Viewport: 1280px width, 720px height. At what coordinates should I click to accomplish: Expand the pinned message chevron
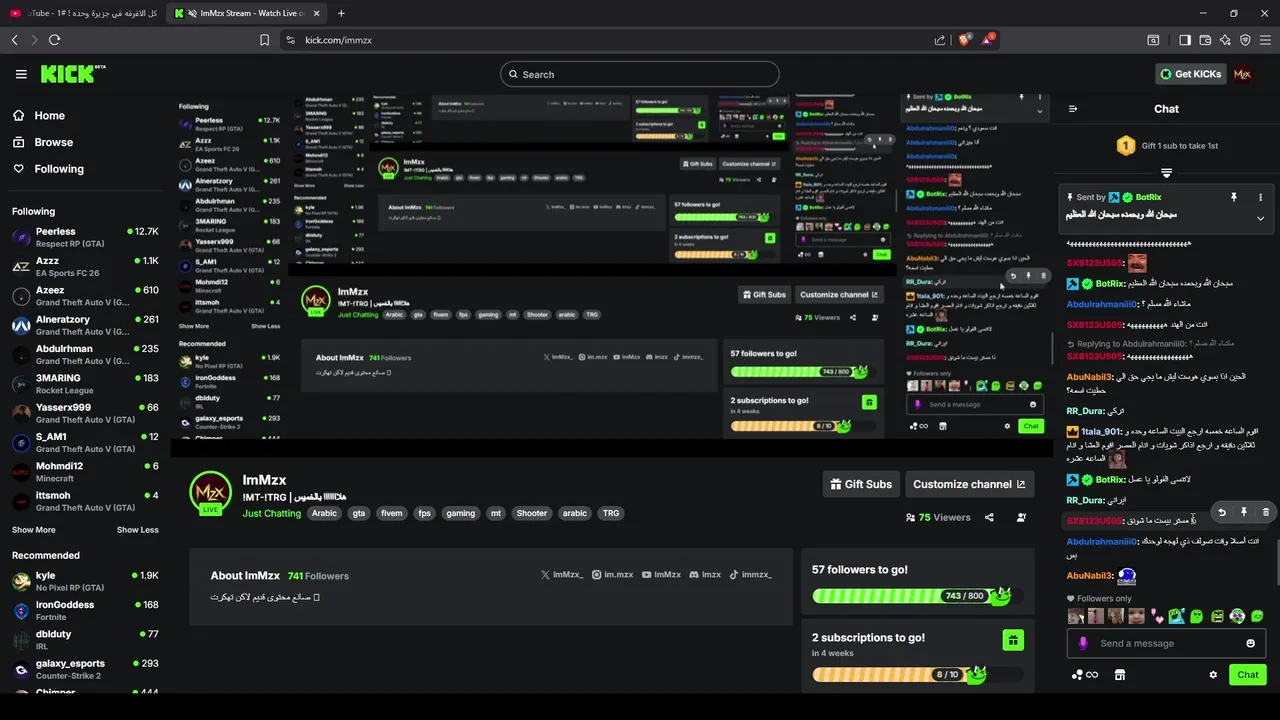(x=1260, y=218)
